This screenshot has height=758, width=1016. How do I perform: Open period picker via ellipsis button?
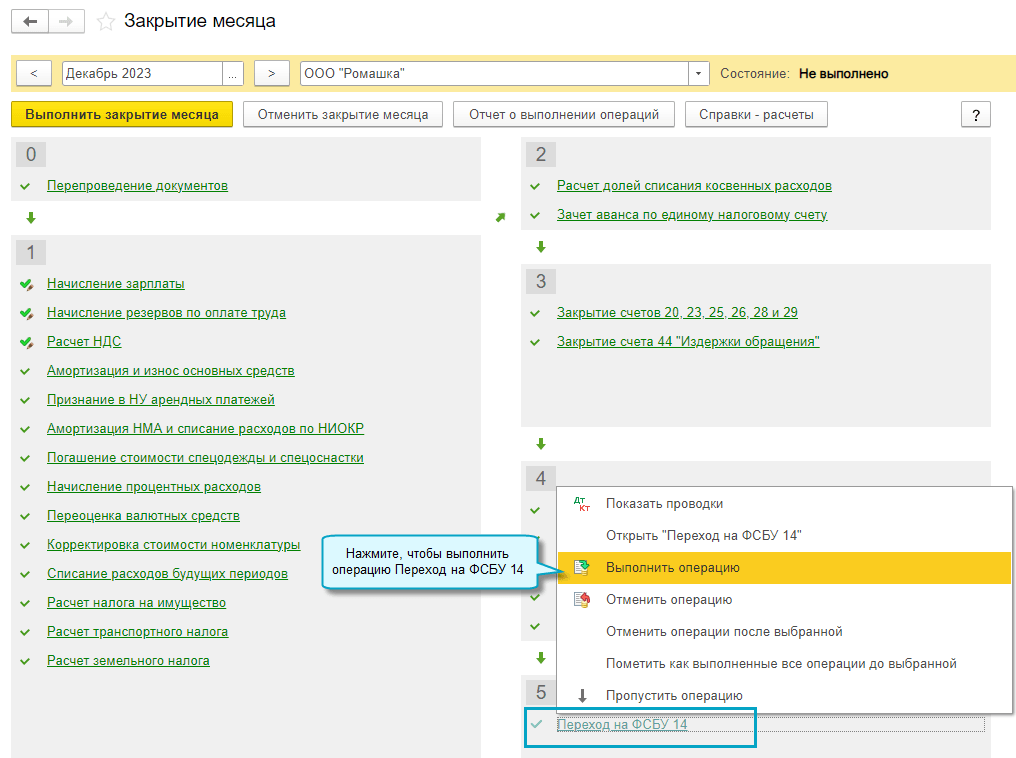coord(233,74)
